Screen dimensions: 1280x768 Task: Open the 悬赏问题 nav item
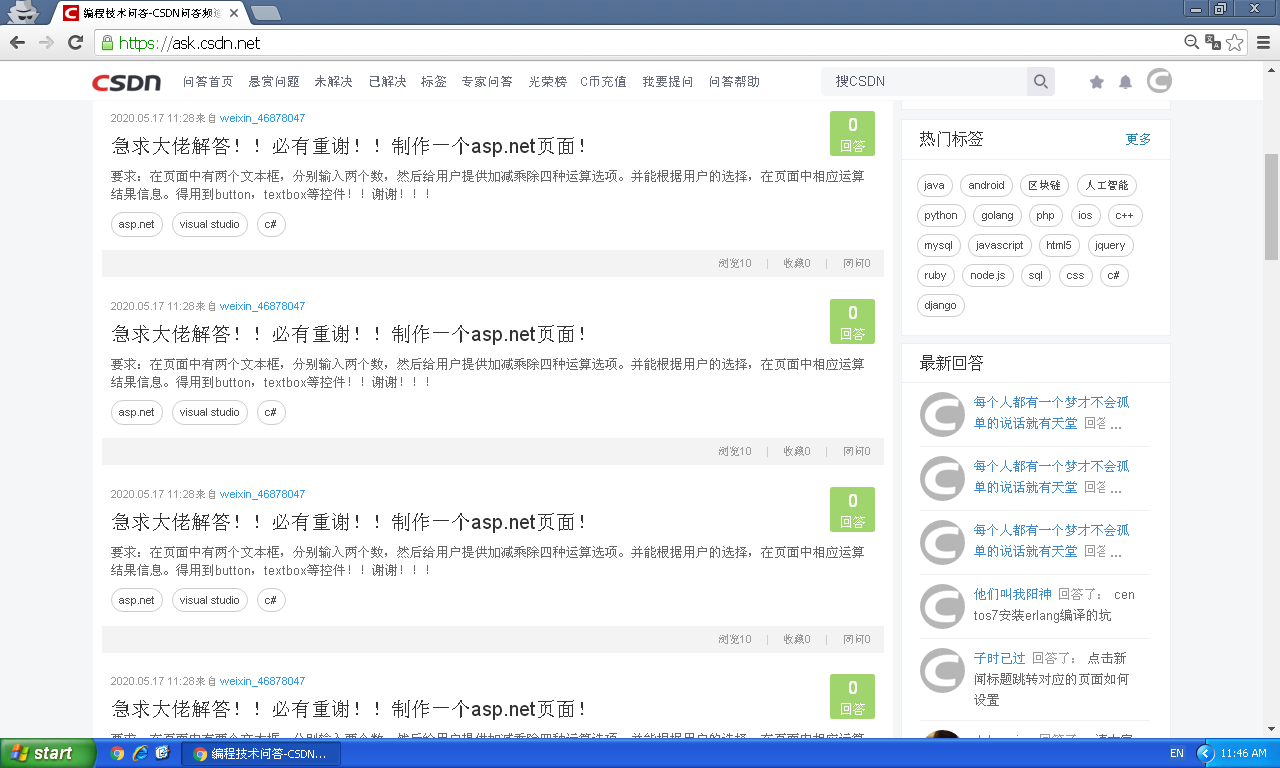coord(274,82)
